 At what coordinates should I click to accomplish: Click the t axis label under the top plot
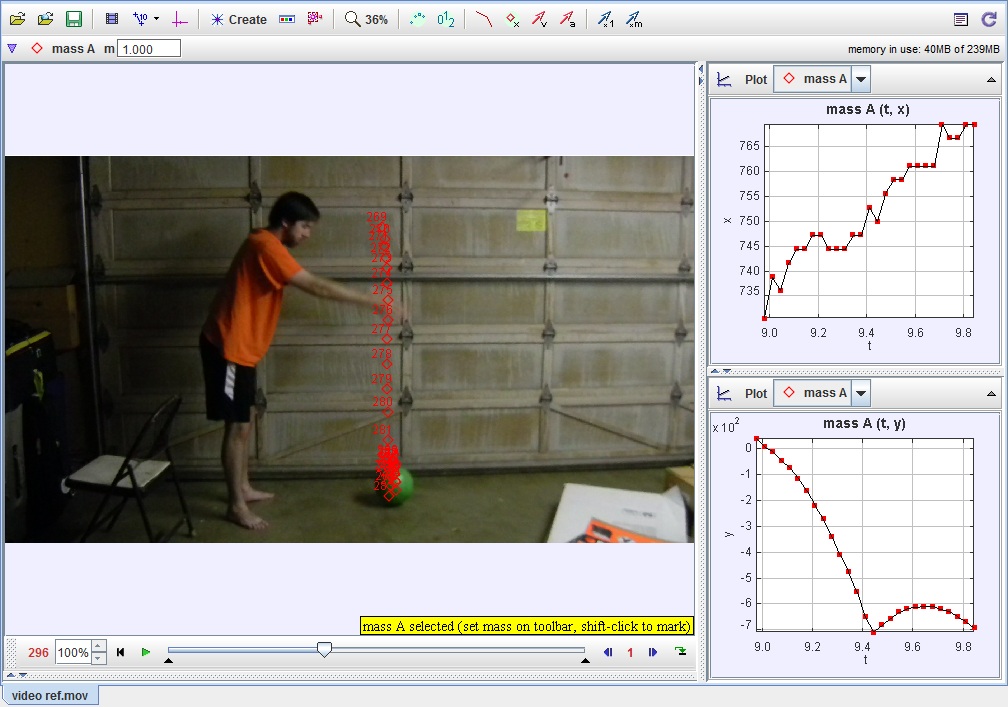coord(869,346)
